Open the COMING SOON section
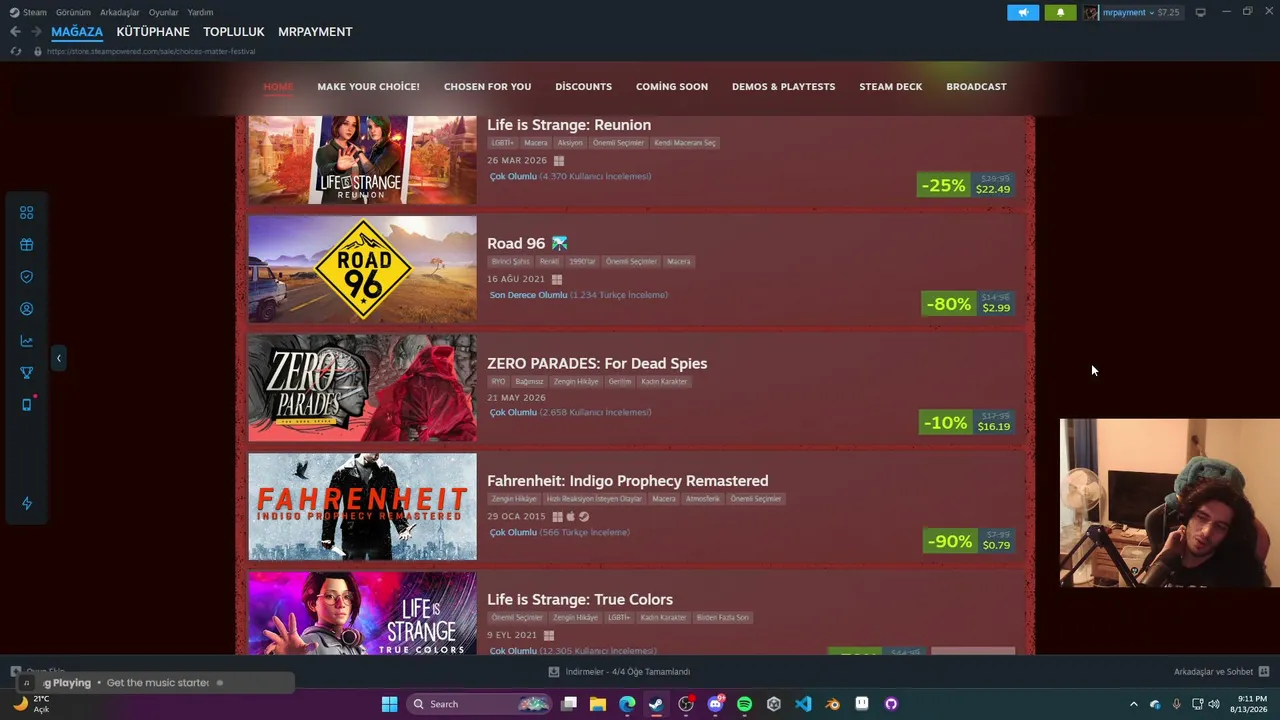Screen dimensions: 1280x720 (x=672, y=86)
